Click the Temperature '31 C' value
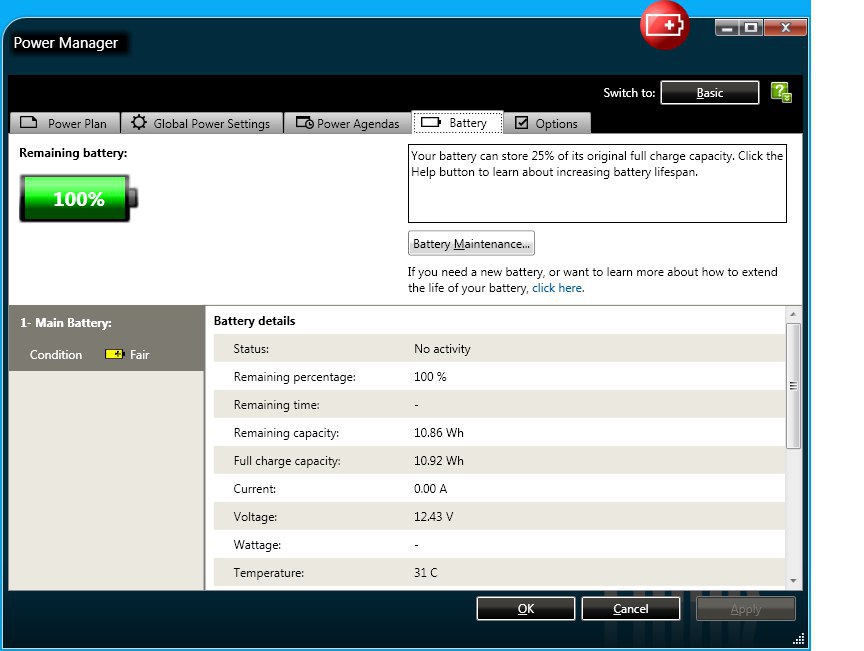Viewport: 864px width, 651px height. tap(425, 573)
